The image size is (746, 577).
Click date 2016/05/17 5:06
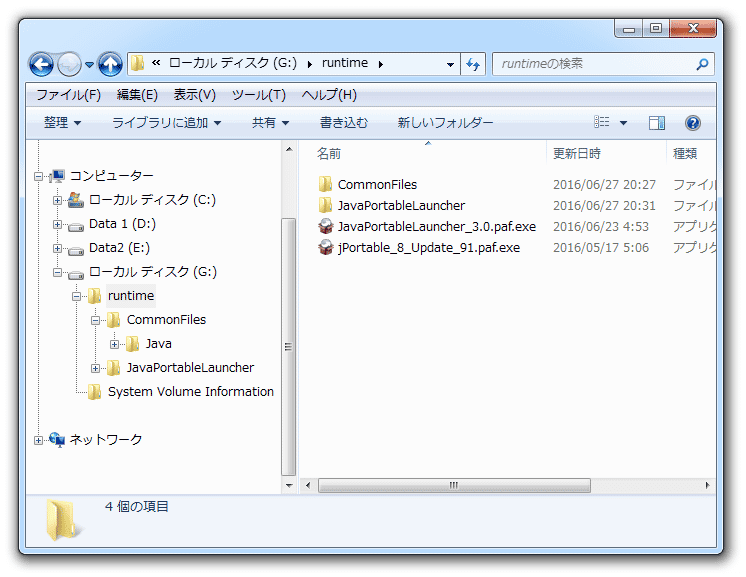click(601, 248)
